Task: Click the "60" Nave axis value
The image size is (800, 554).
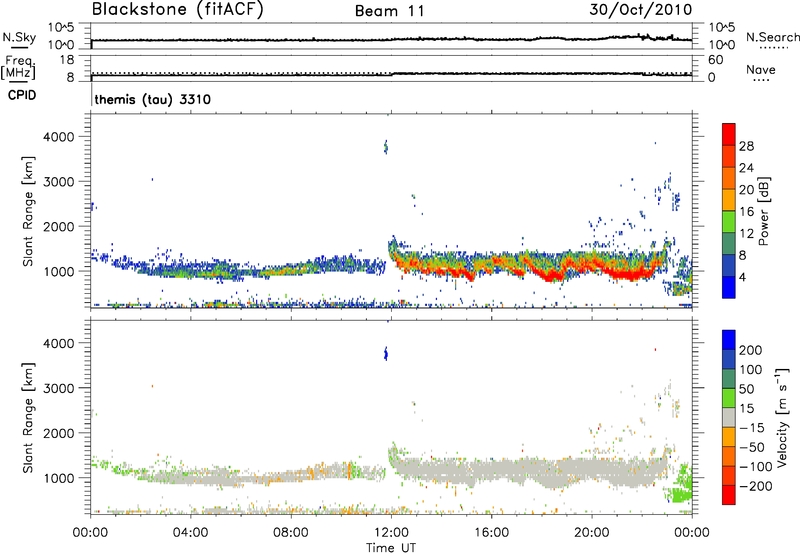Action: (x=715, y=60)
